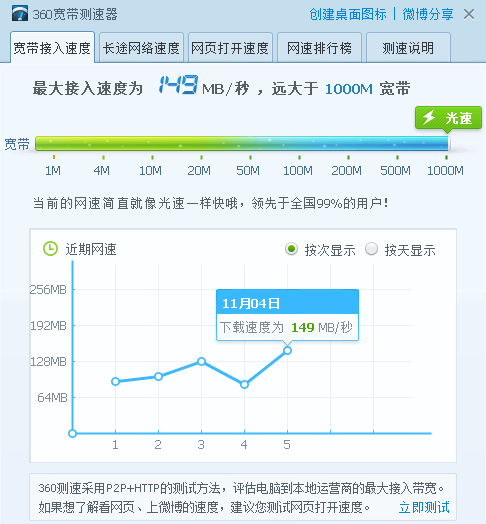Select the 按天显示 radio button
The image size is (486, 524).
[x=371, y=249]
